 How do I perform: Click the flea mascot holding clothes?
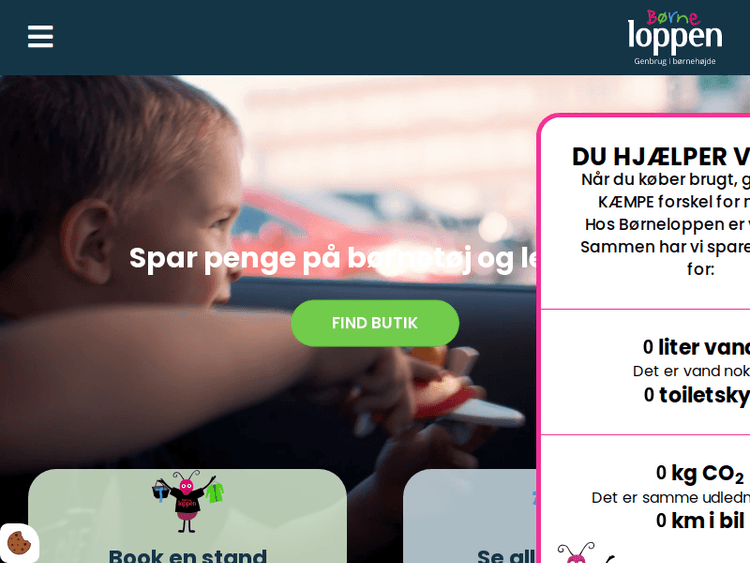pos(188,501)
